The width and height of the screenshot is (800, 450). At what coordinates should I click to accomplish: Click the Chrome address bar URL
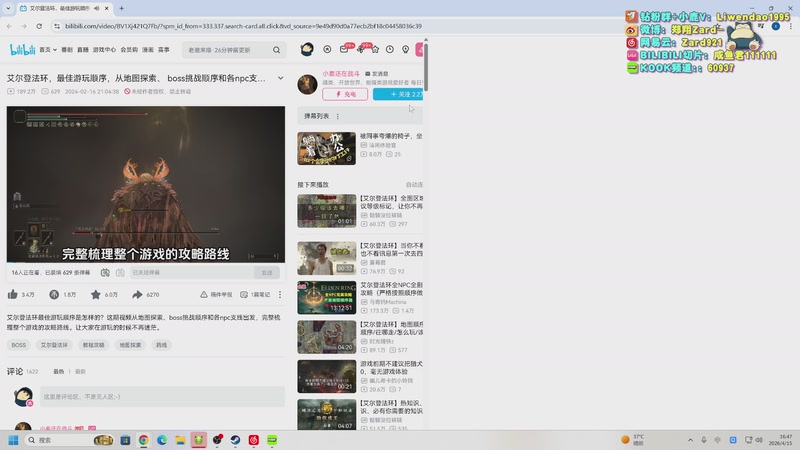coord(243,26)
